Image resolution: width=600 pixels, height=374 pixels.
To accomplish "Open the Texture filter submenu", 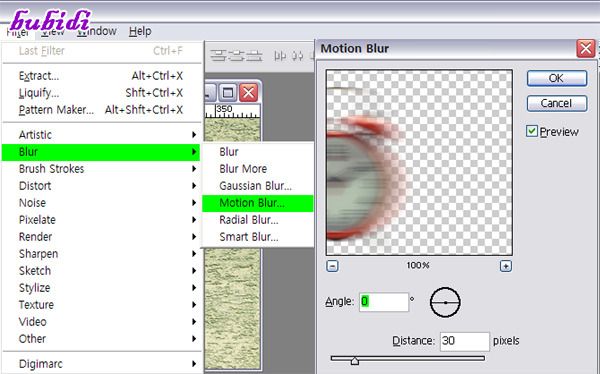I will (101, 305).
